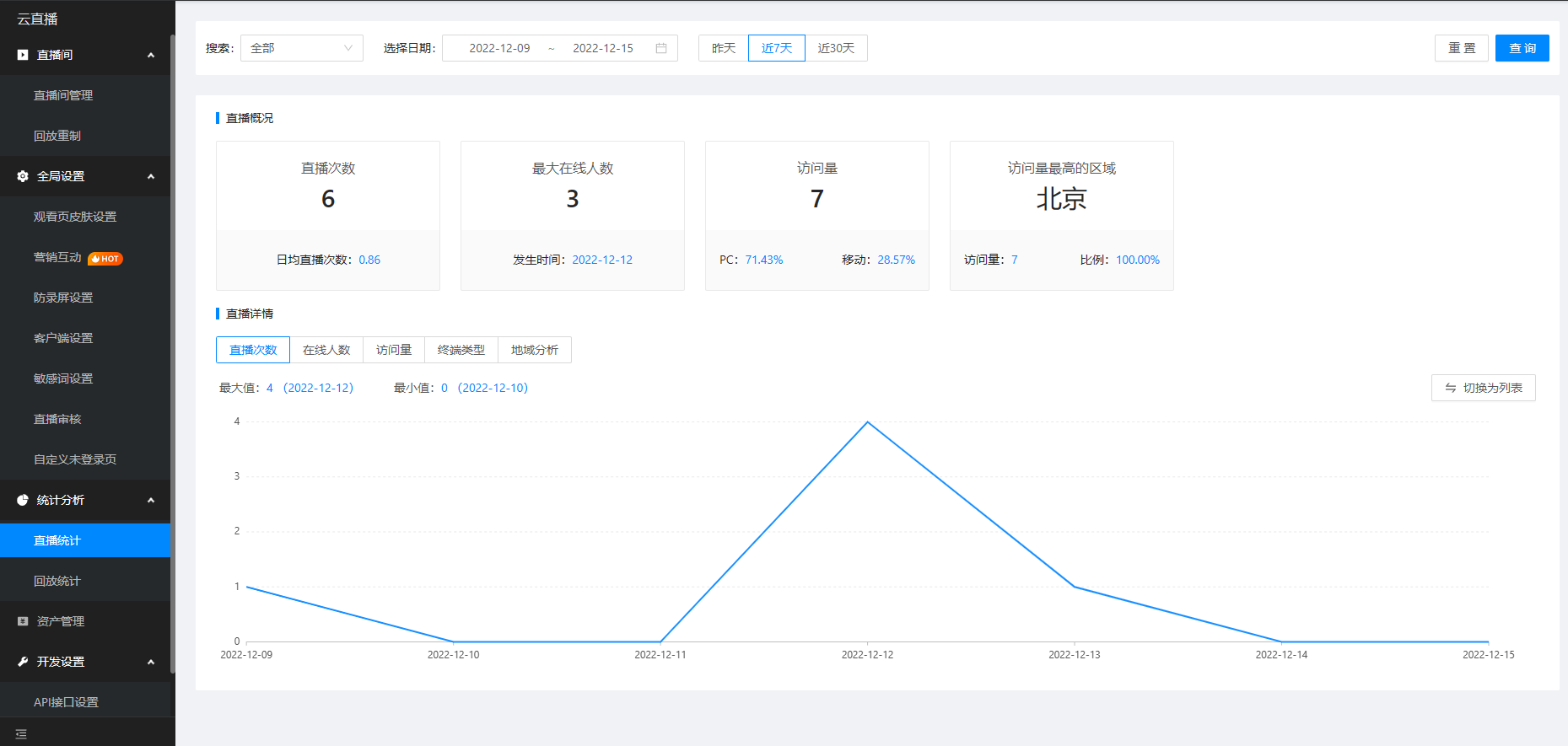Click 比例 value 100.00%
Viewport: 1568px width, 746px height.
pos(1138,260)
